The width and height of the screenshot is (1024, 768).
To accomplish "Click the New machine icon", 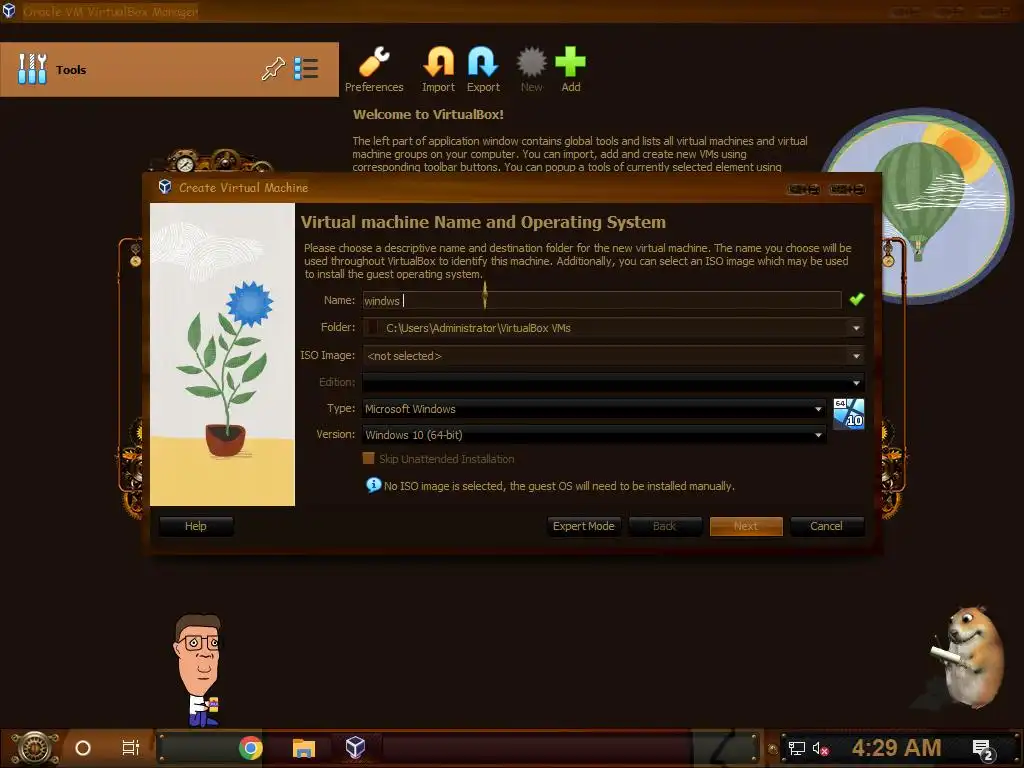I will point(531,69).
